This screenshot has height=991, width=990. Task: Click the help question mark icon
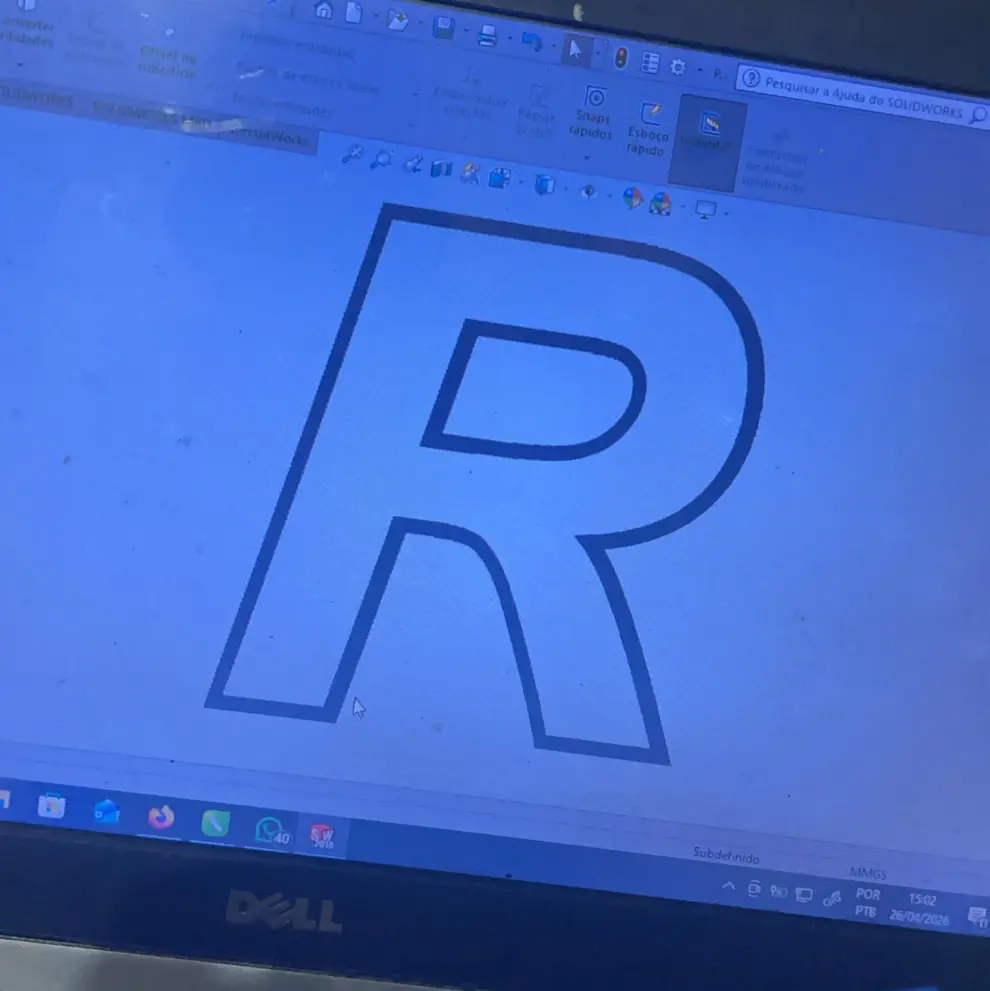click(750, 78)
